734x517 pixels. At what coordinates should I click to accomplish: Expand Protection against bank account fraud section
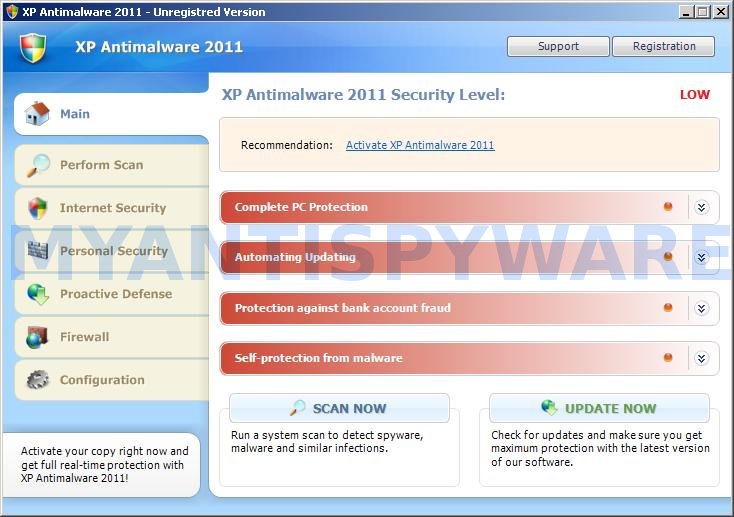(x=701, y=308)
